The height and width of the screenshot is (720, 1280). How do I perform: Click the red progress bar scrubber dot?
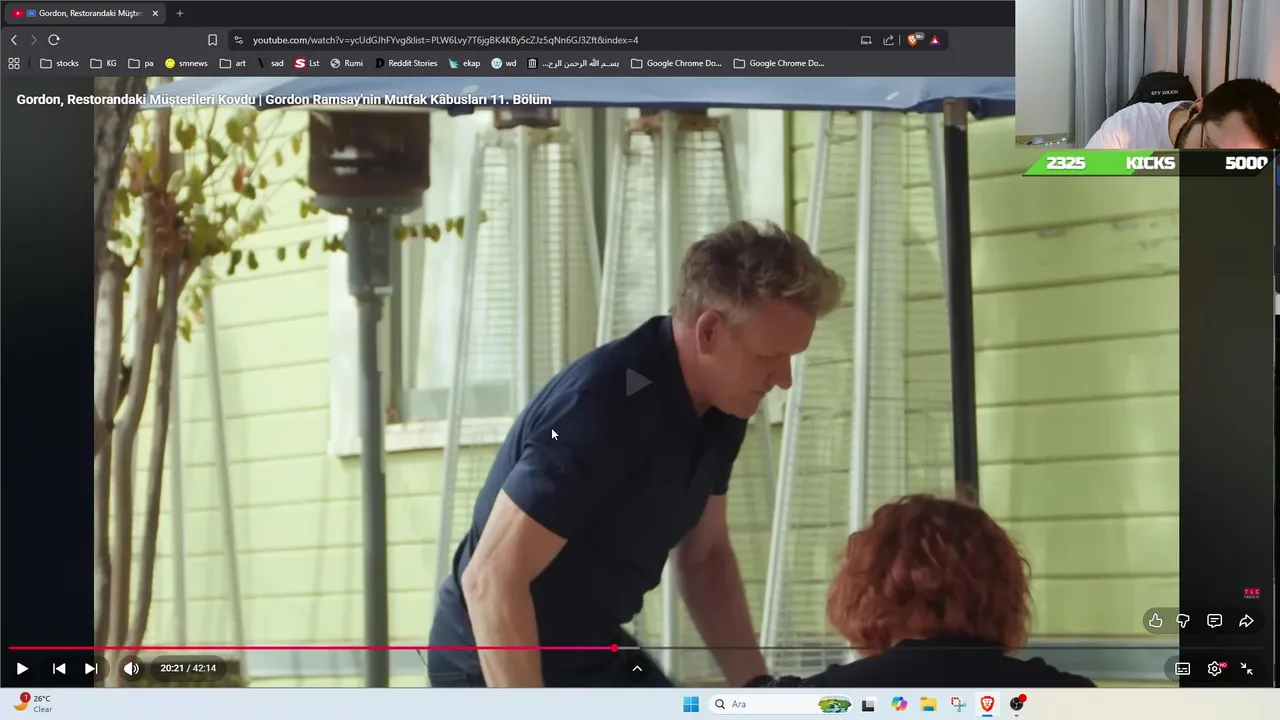click(x=614, y=648)
